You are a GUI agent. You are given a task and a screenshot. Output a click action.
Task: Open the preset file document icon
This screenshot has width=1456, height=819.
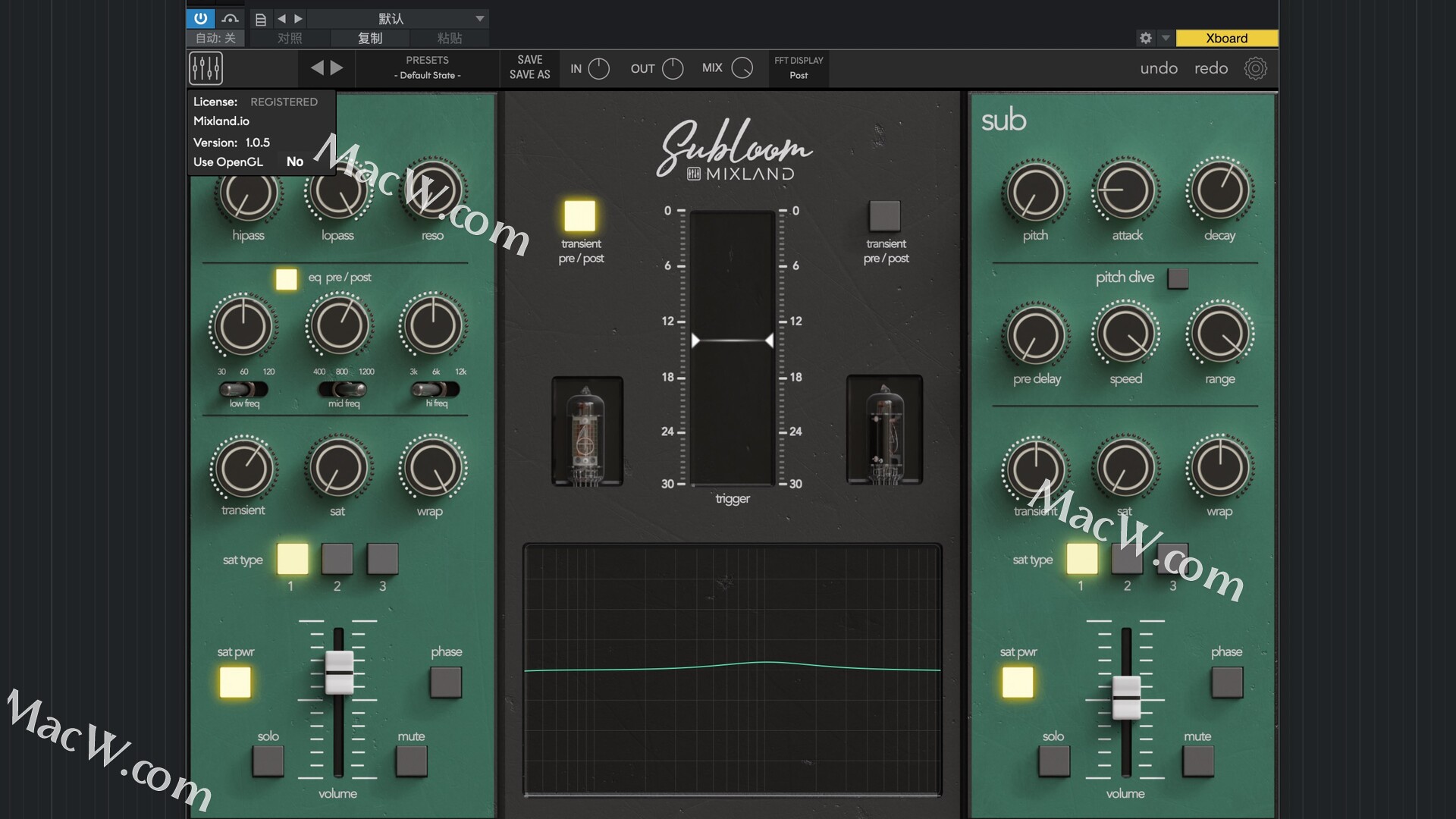pos(260,19)
